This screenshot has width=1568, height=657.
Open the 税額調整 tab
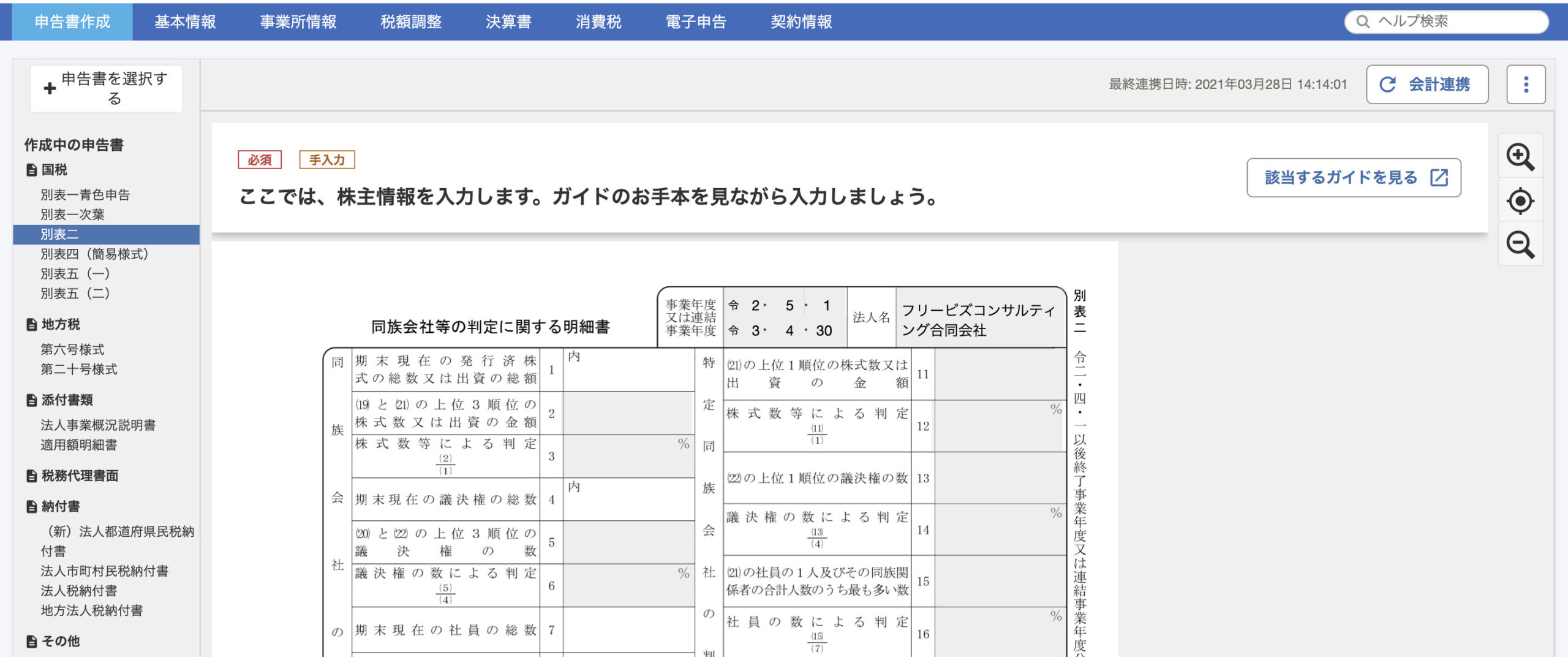point(411,22)
